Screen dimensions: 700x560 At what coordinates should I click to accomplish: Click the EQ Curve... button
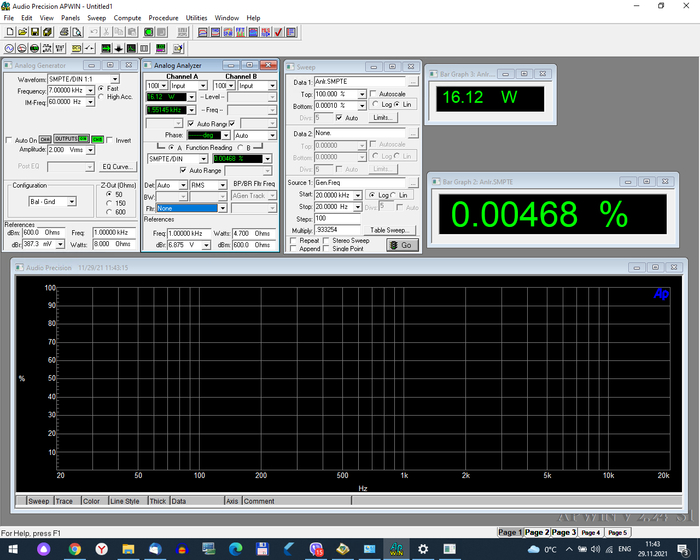tap(118, 167)
